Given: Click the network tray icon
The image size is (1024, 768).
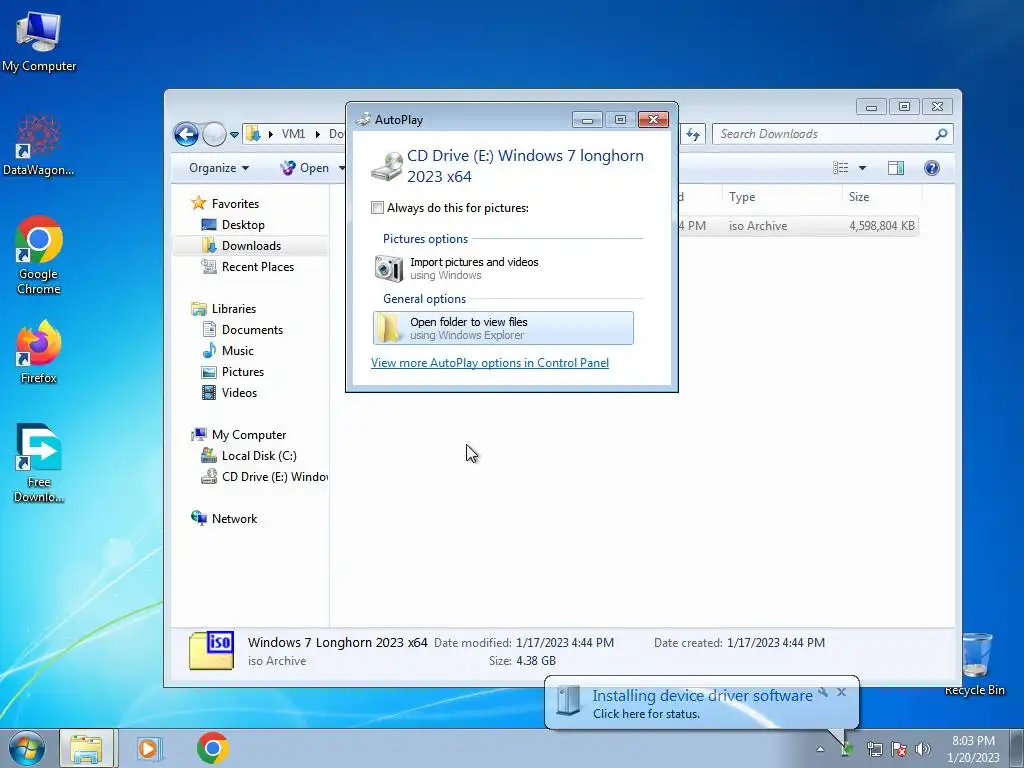Looking at the screenshot, I should click(x=874, y=749).
